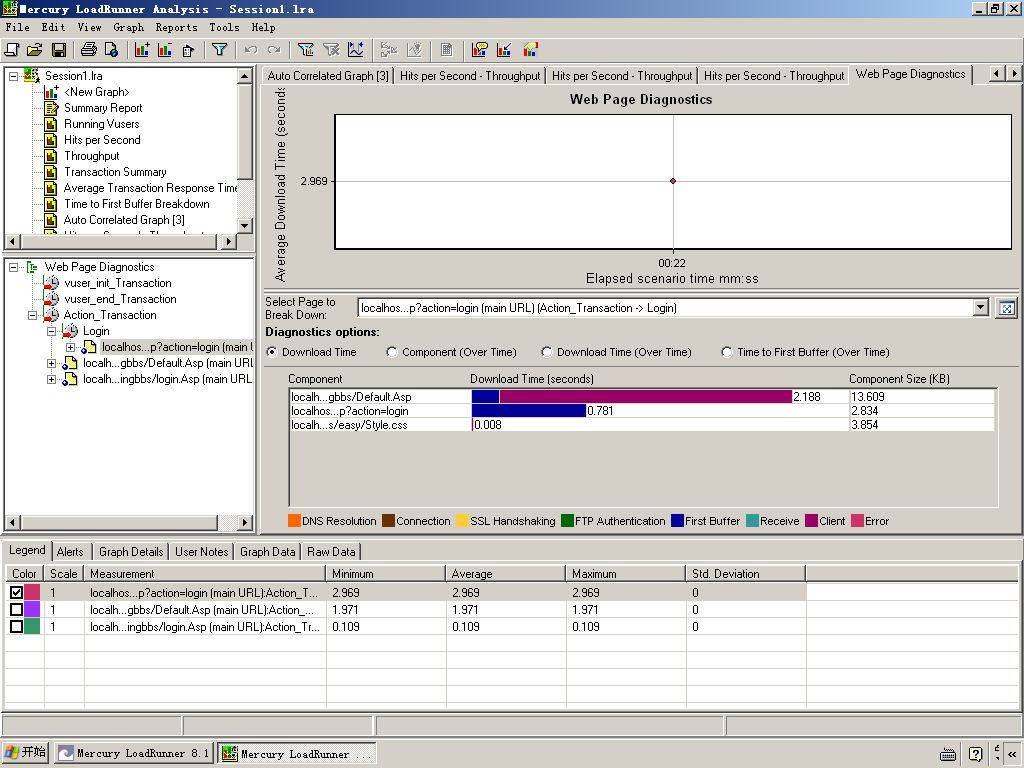Collapse the Login tree node

click(x=51, y=331)
